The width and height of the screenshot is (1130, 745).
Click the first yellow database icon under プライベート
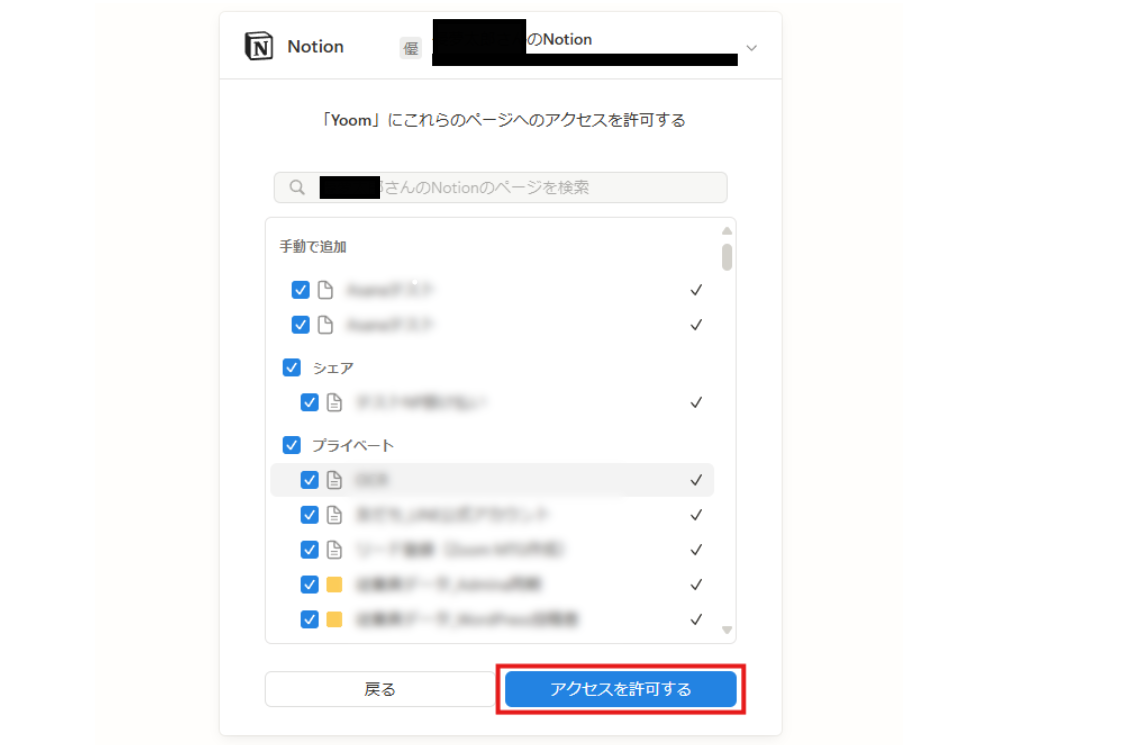coord(334,584)
